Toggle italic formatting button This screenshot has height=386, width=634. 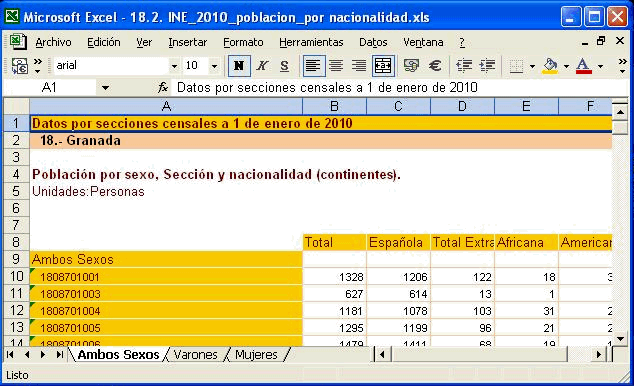click(262, 66)
